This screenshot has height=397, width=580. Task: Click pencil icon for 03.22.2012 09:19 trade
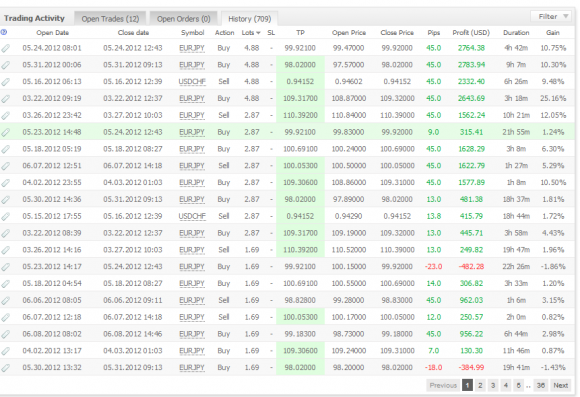[x=6, y=99]
